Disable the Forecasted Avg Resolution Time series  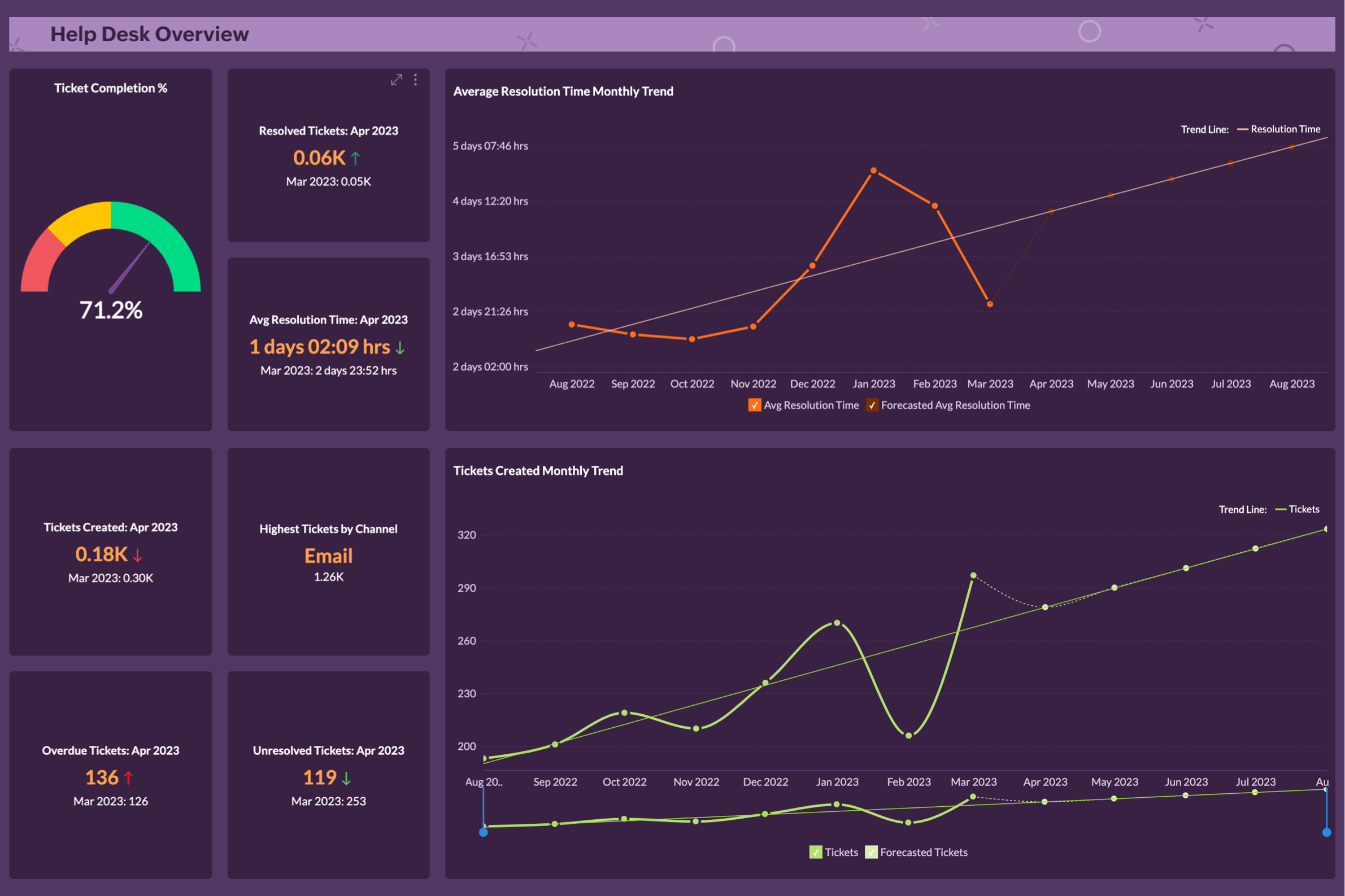[x=873, y=405]
